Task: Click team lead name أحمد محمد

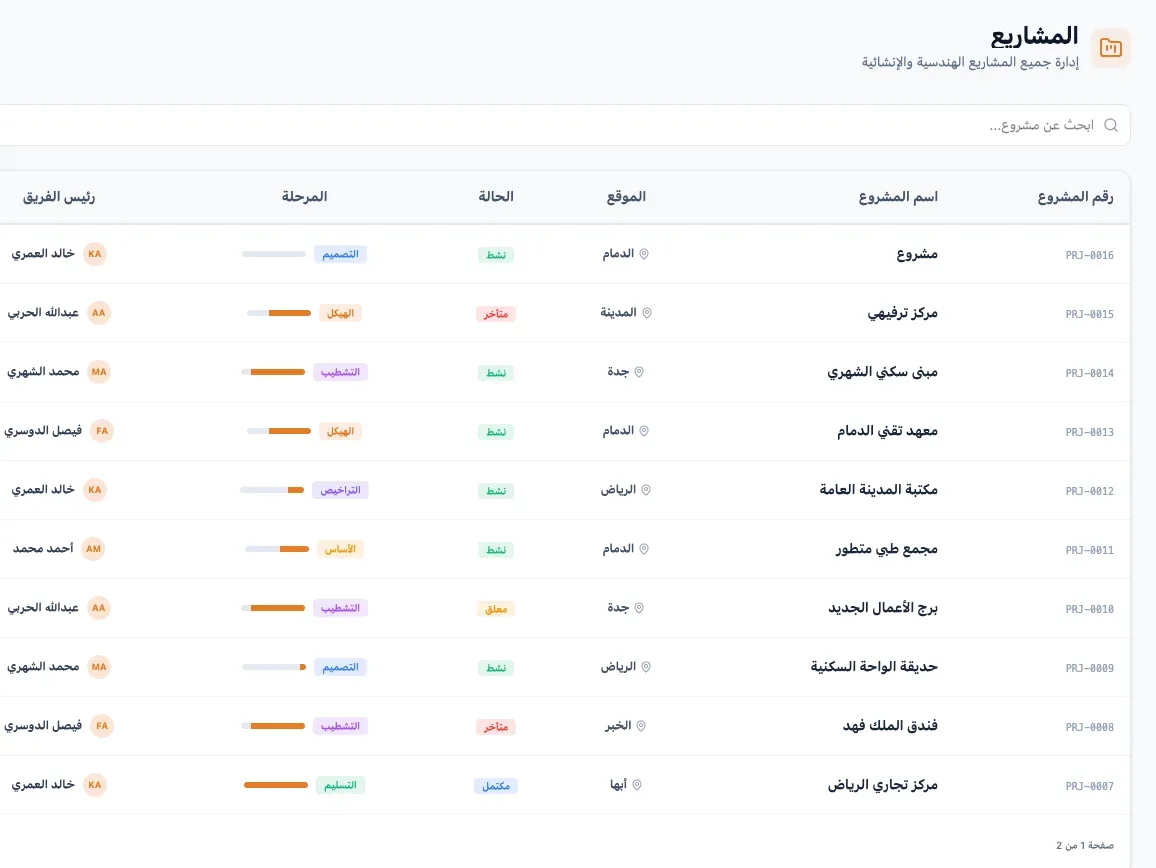Action: [43, 549]
